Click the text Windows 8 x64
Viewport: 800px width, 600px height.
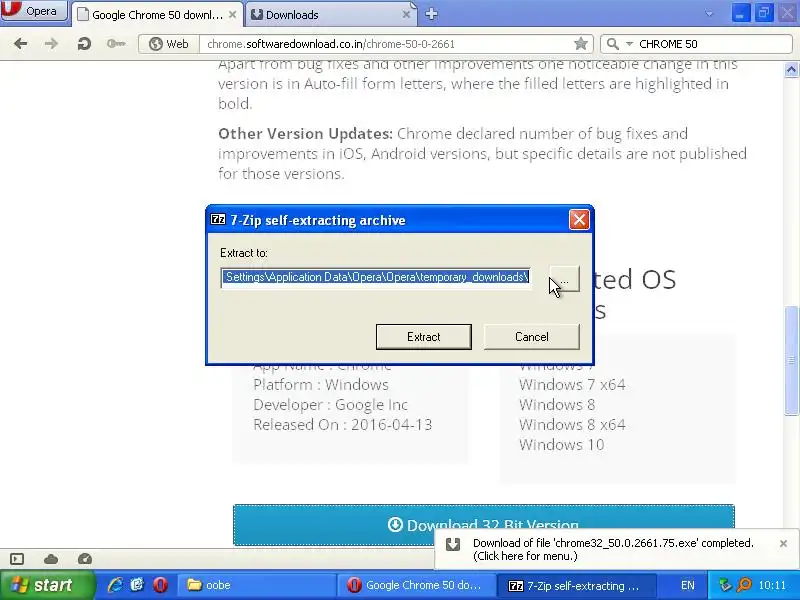[572, 424]
